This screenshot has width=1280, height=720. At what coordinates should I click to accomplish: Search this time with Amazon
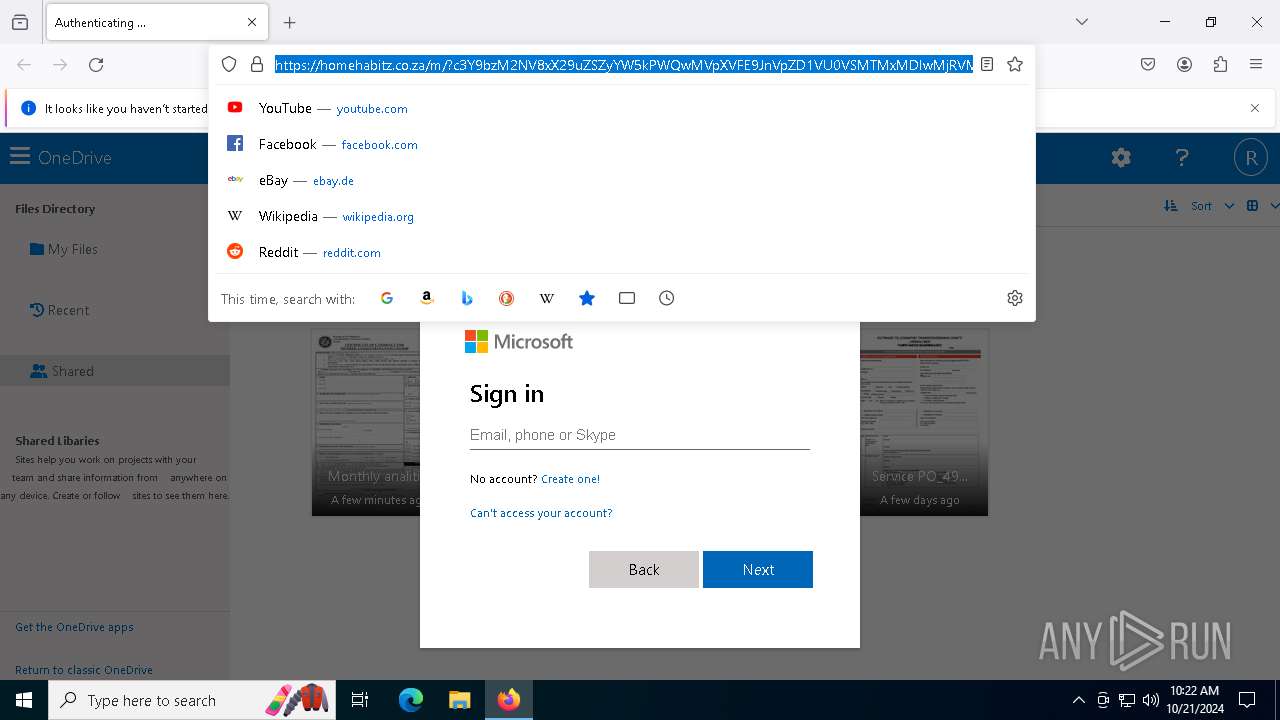click(x=427, y=298)
